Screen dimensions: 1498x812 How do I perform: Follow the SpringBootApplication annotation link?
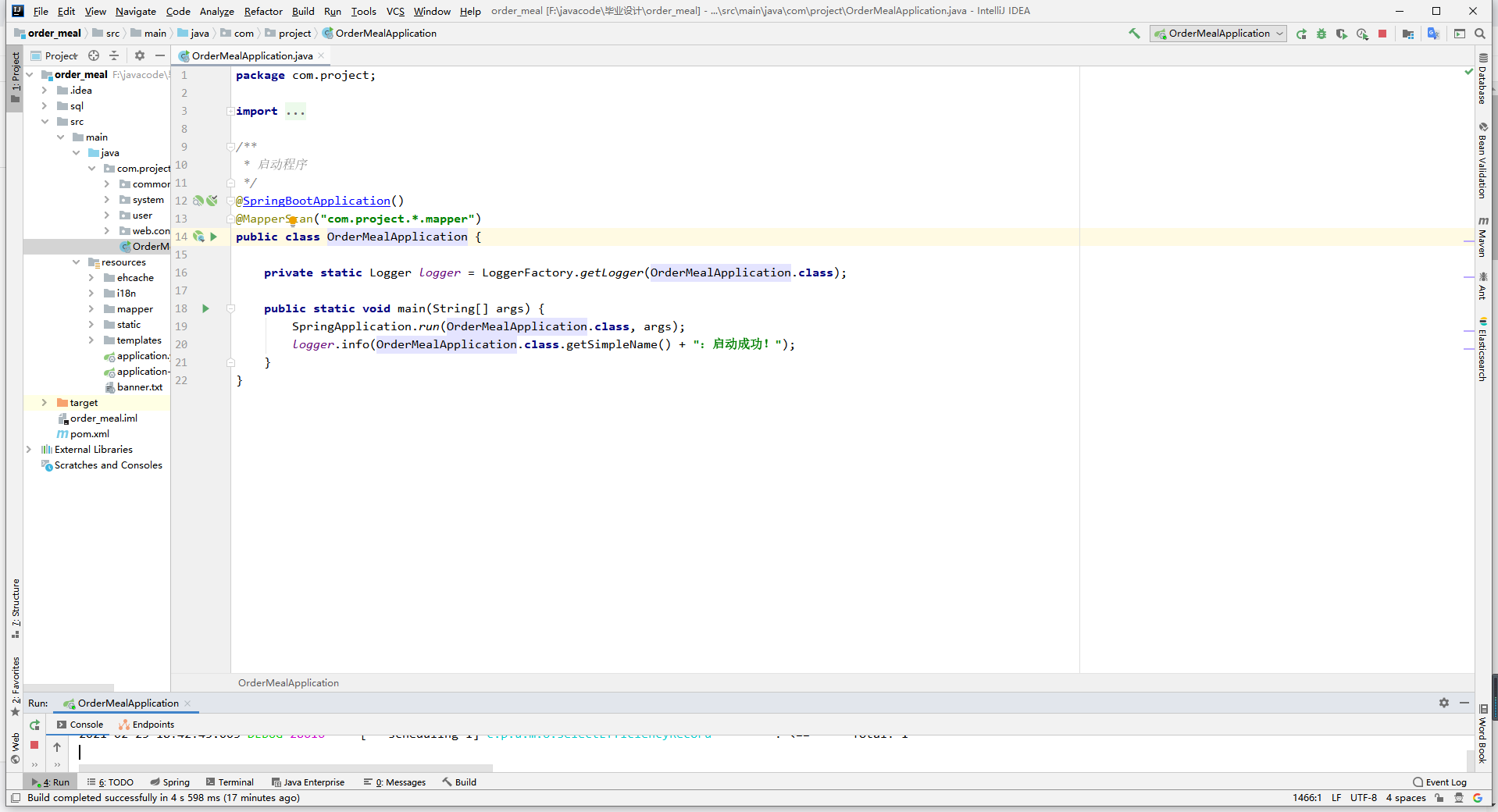[316, 201]
